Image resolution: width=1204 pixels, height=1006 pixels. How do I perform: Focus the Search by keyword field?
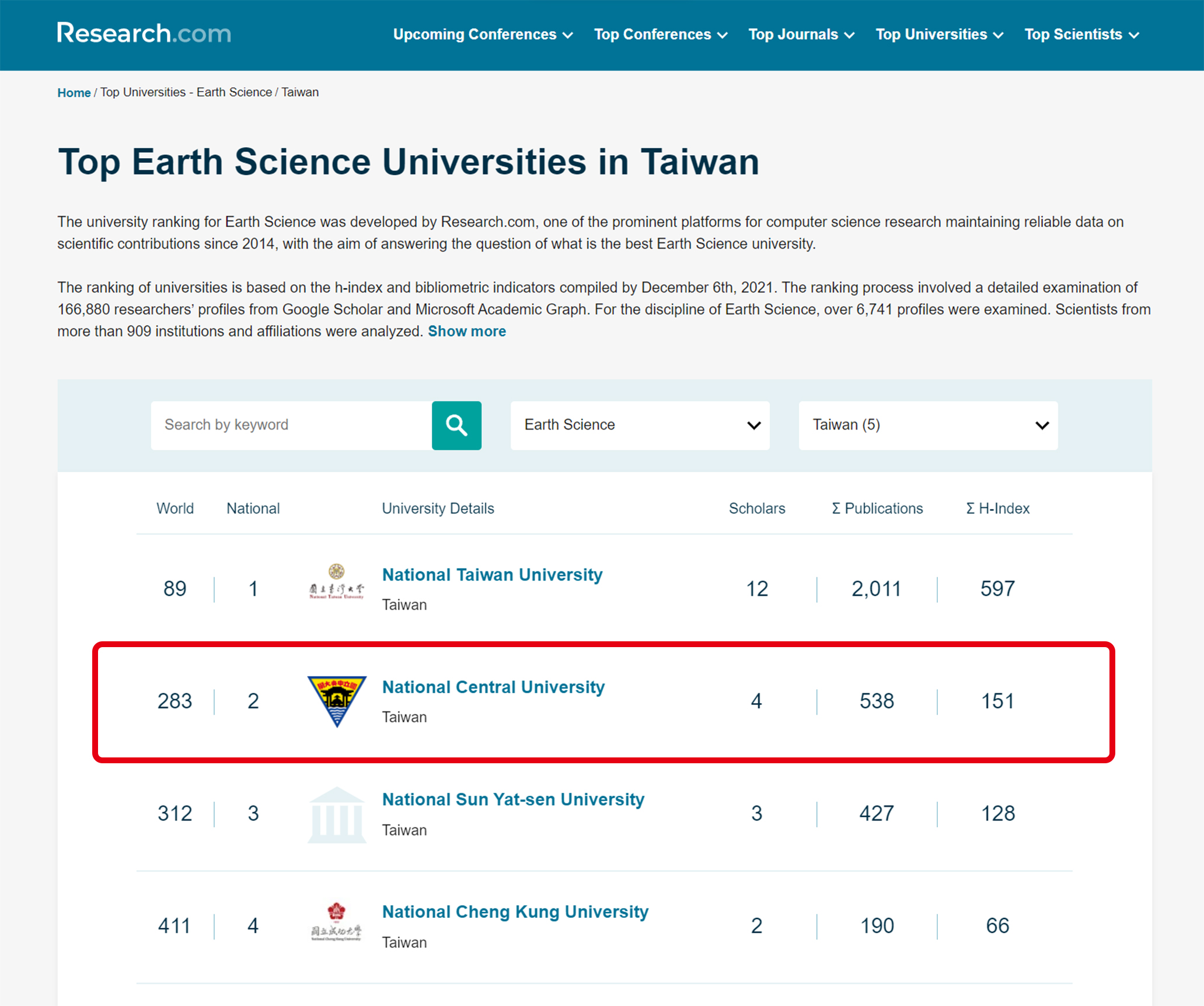(x=291, y=425)
